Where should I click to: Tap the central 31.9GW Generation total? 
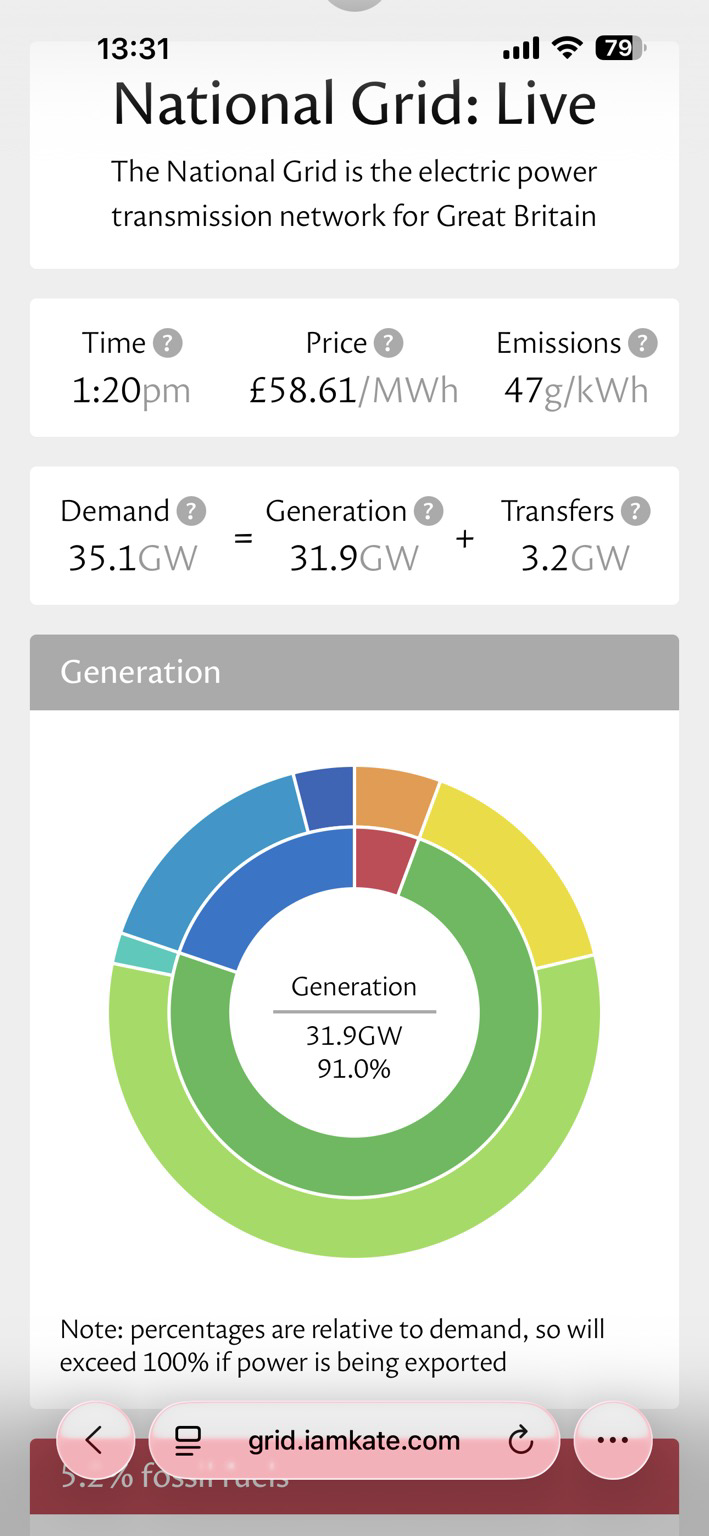click(354, 1036)
